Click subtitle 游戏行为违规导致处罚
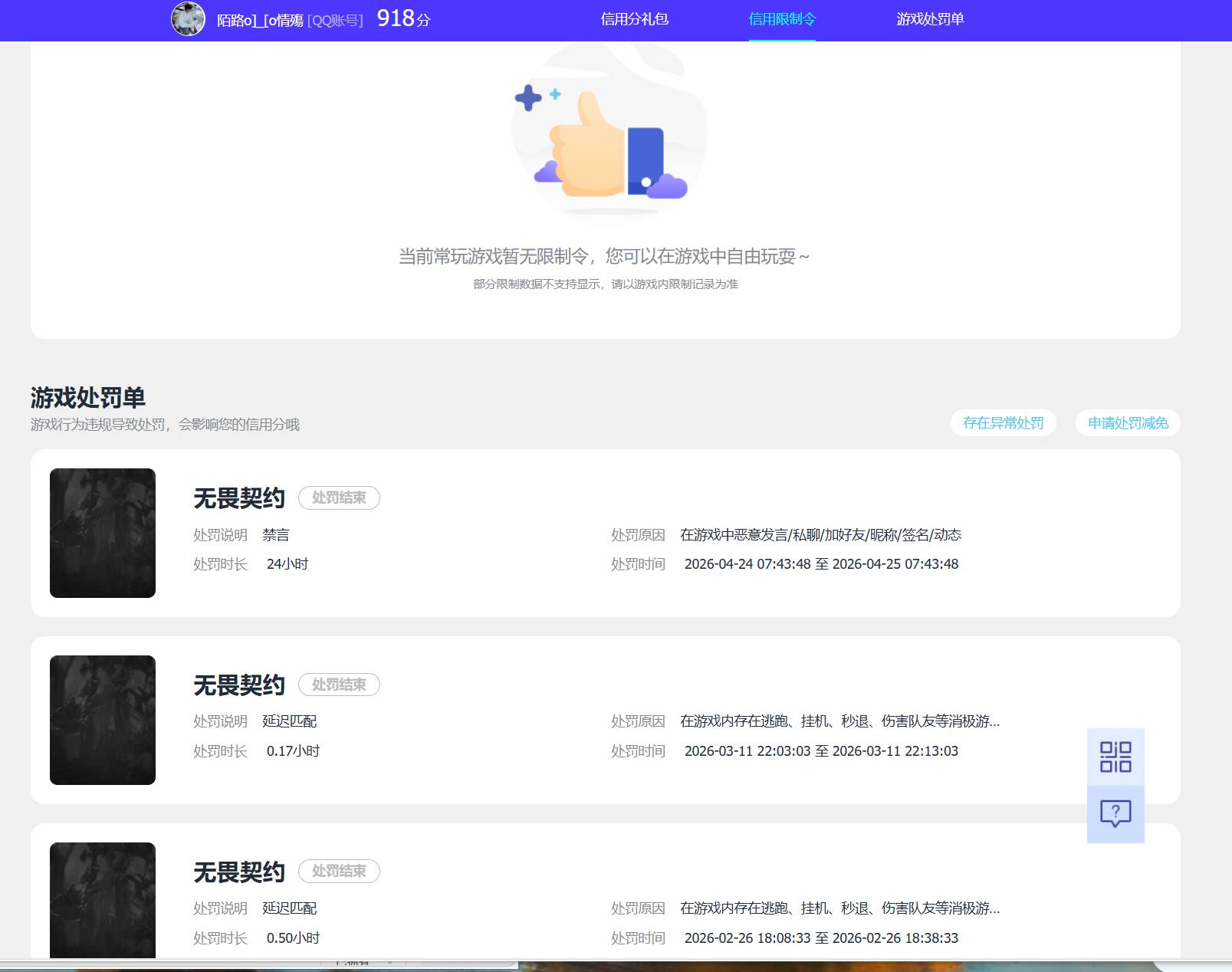Viewport: 1232px width, 972px height. tap(165, 425)
